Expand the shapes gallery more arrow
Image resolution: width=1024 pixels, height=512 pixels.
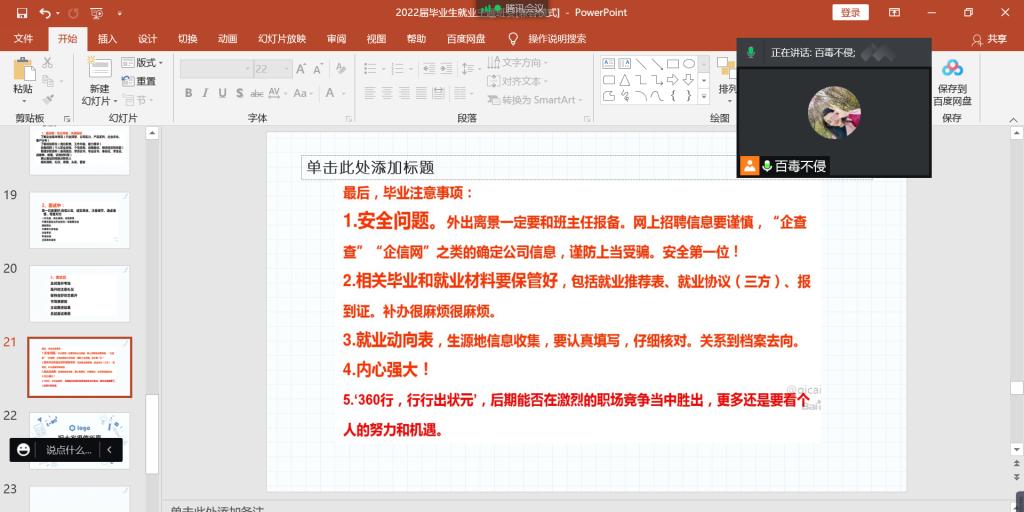[704, 97]
